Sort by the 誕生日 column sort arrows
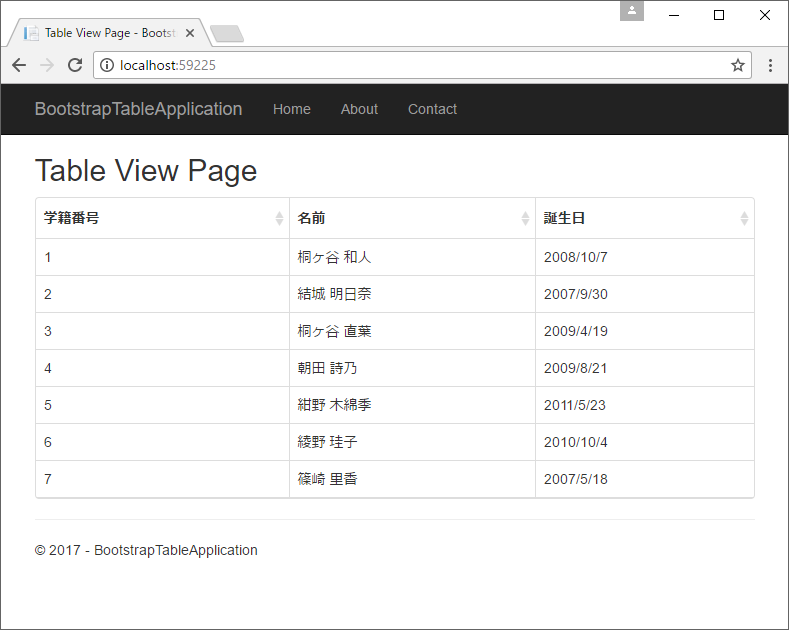This screenshot has height=630, width=789. click(x=744, y=218)
